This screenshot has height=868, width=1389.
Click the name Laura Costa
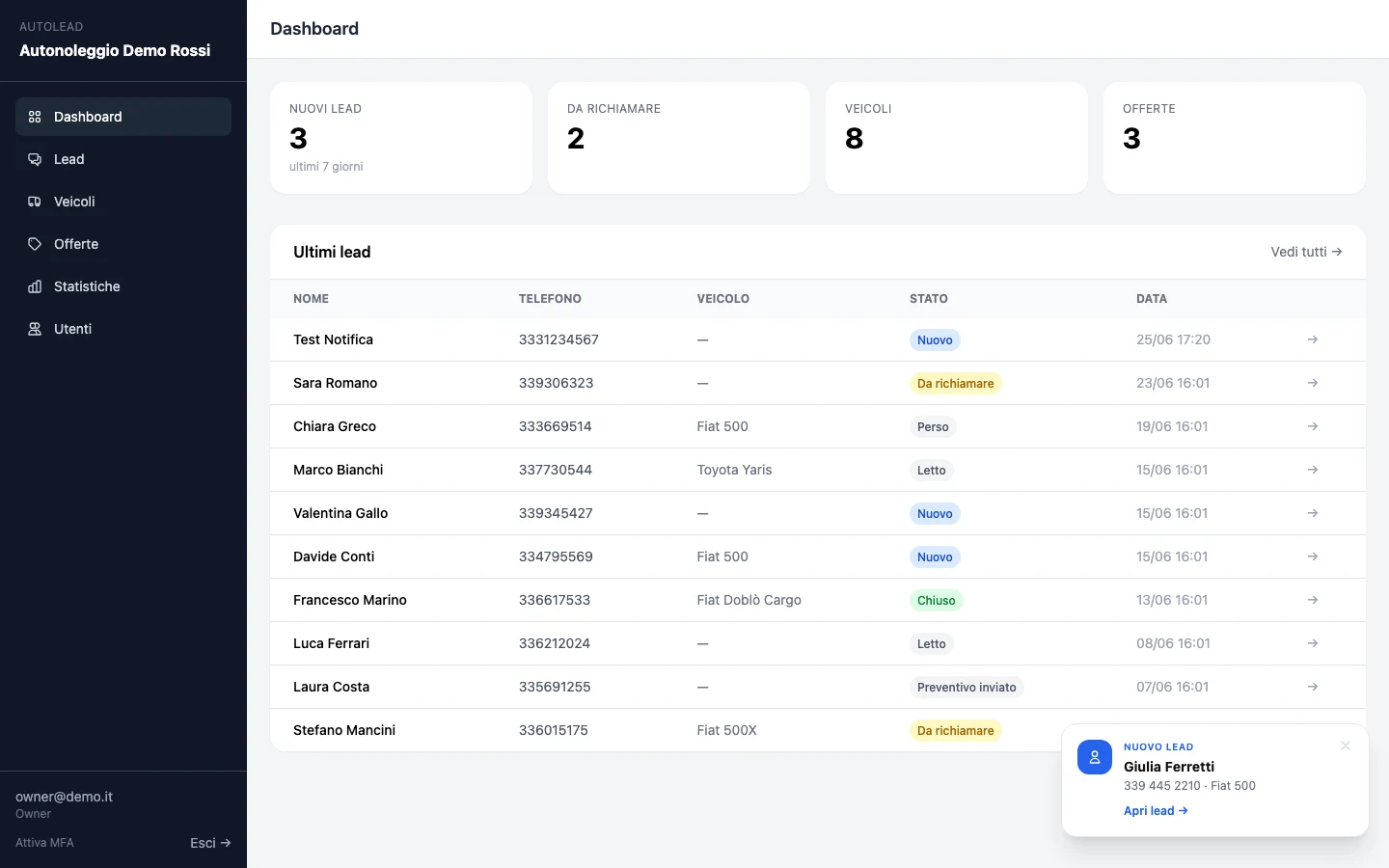tap(331, 687)
